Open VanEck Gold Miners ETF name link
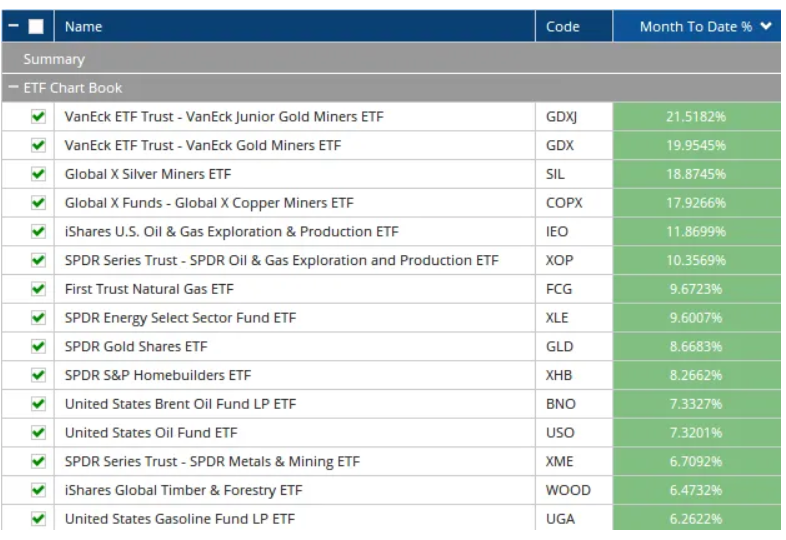This screenshot has width=786, height=540. coord(202,146)
